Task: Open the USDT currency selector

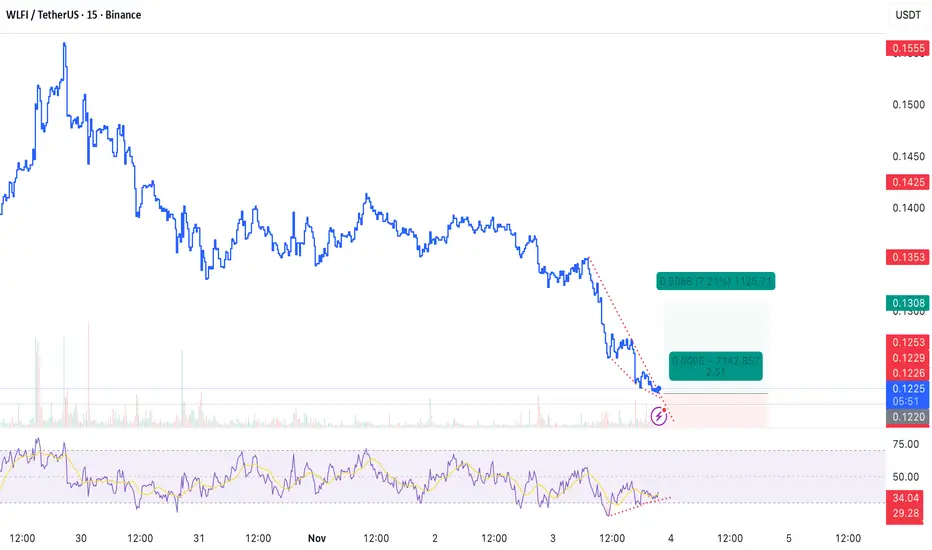Action: [908, 15]
